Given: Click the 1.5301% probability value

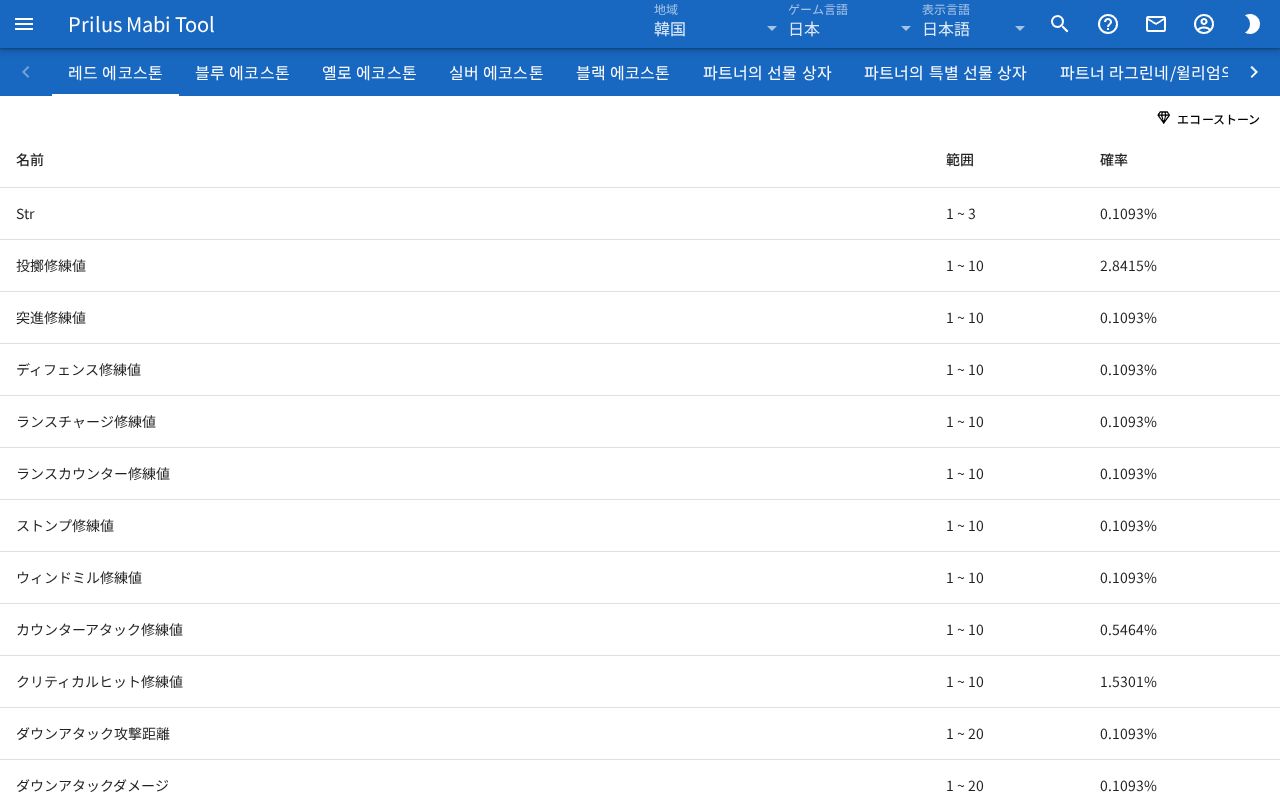Looking at the screenshot, I should coord(1128,682).
